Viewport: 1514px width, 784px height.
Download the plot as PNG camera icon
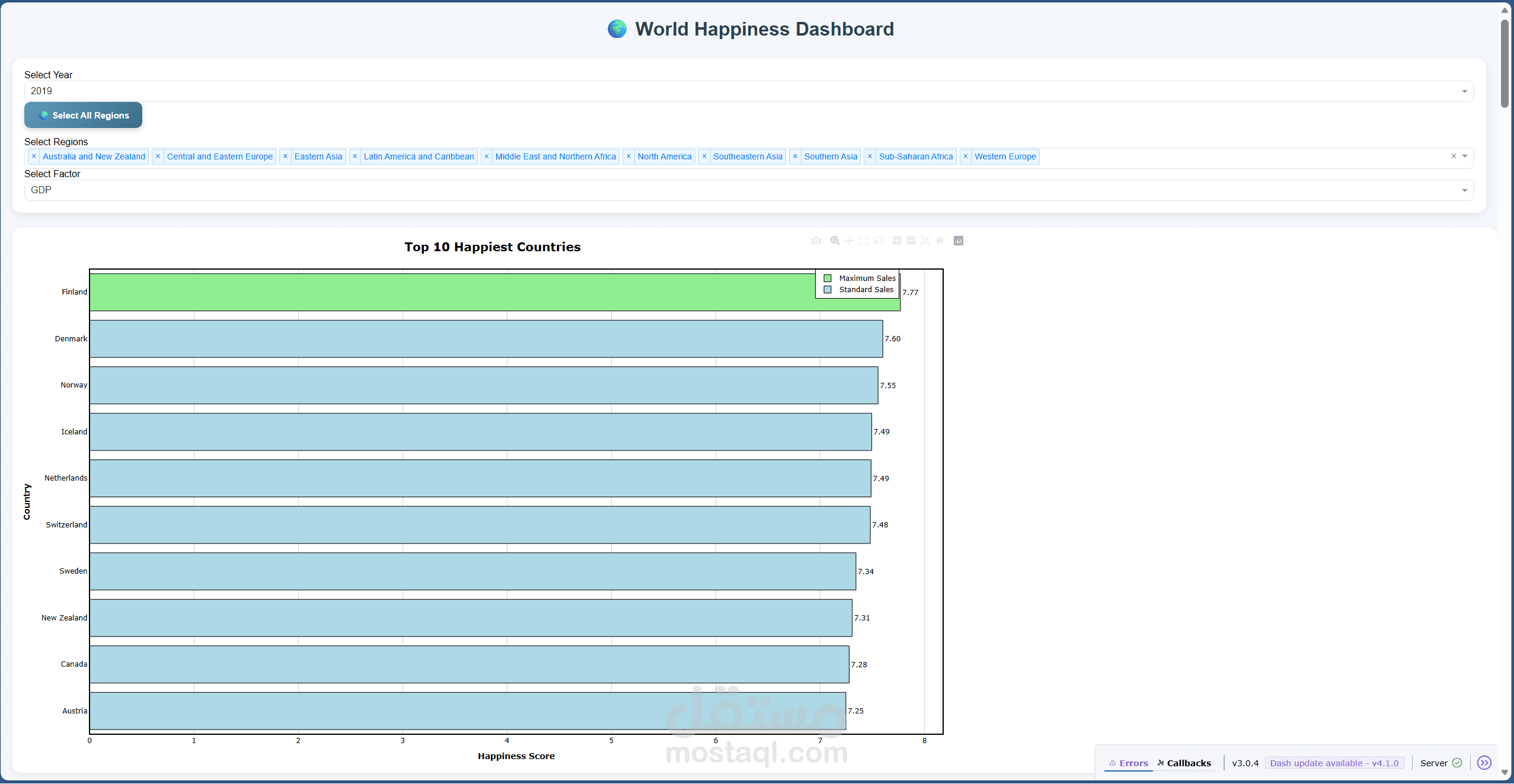(816, 241)
